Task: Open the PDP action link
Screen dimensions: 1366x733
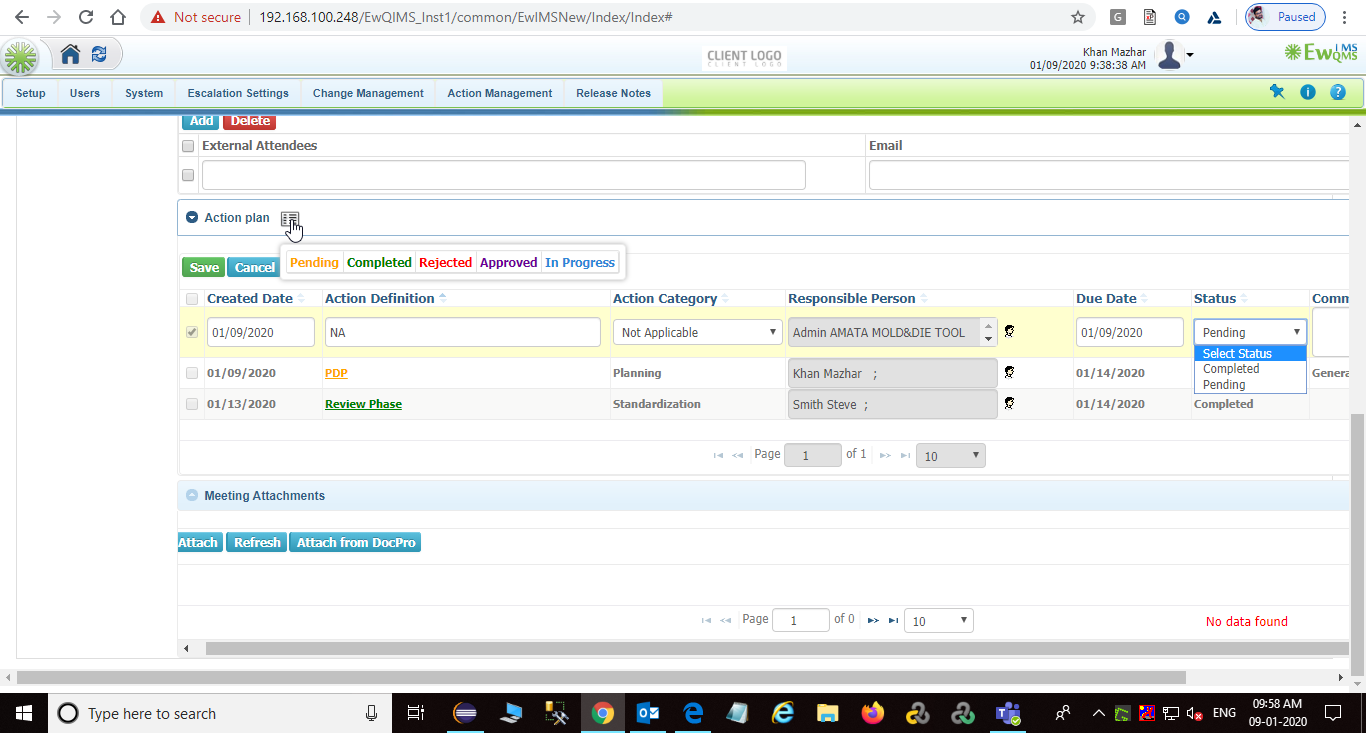Action: [x=336, y=373]
